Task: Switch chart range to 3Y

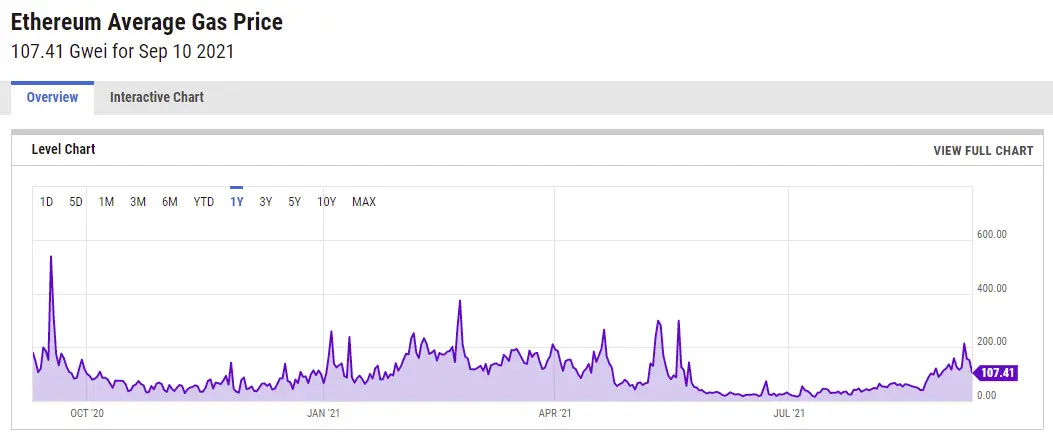Action: 265,201
